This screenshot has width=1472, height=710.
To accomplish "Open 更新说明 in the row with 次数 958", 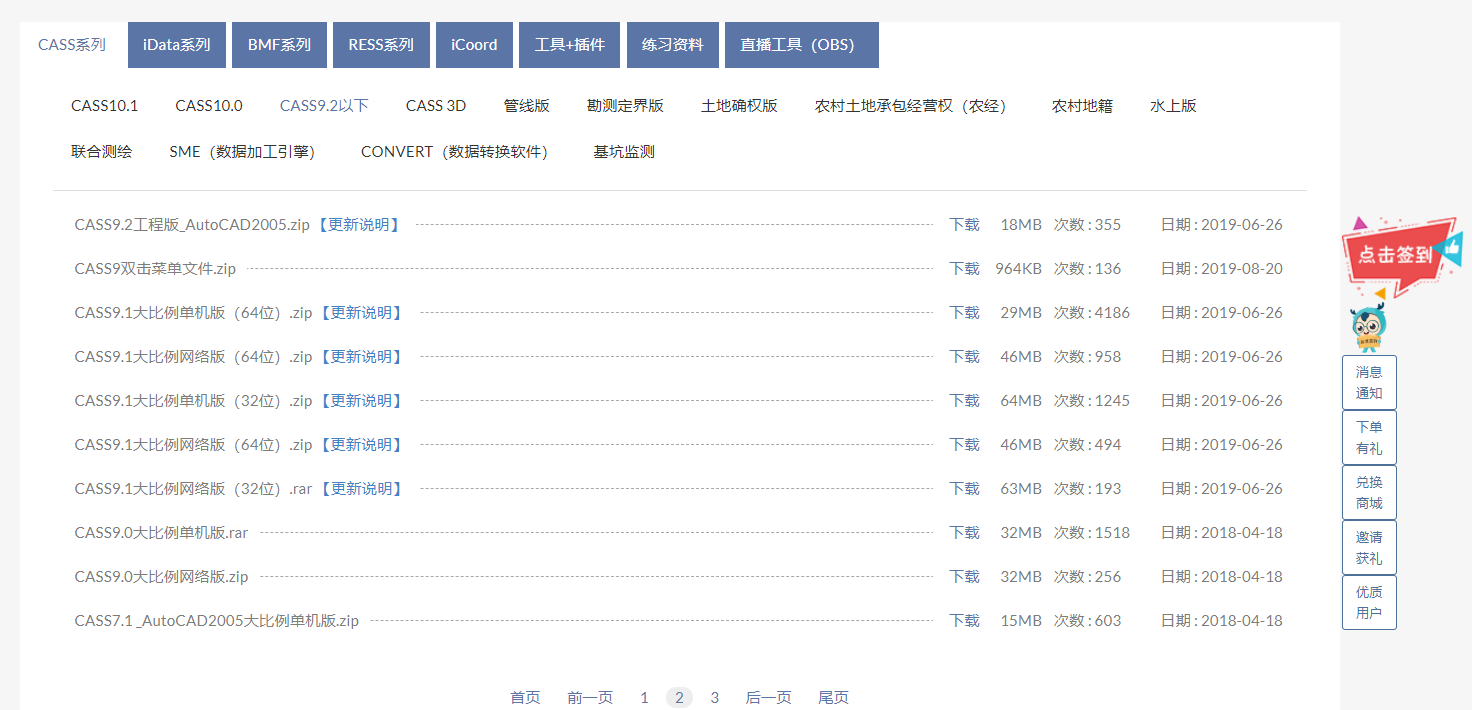I will point(362,357).
